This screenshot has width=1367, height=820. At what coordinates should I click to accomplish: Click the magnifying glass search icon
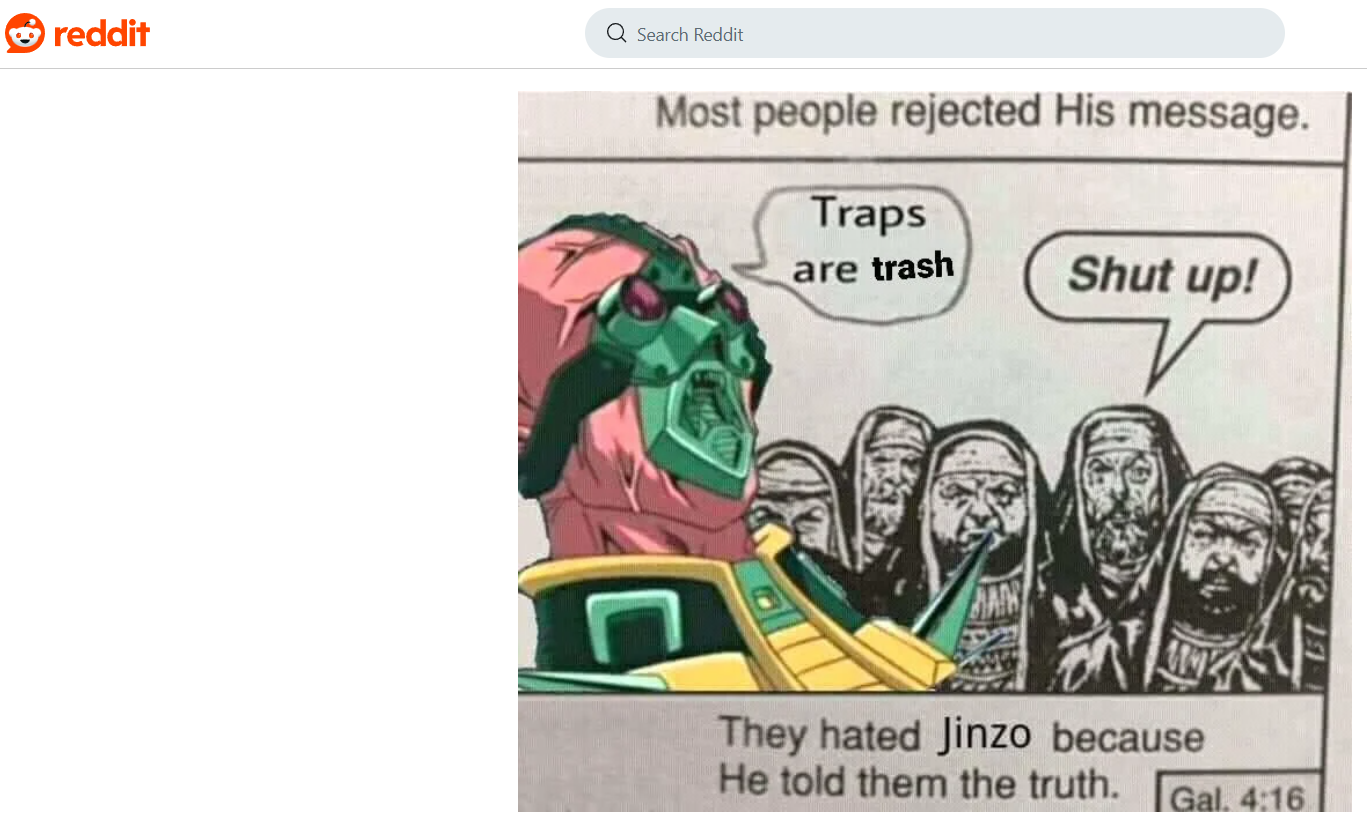616,34
